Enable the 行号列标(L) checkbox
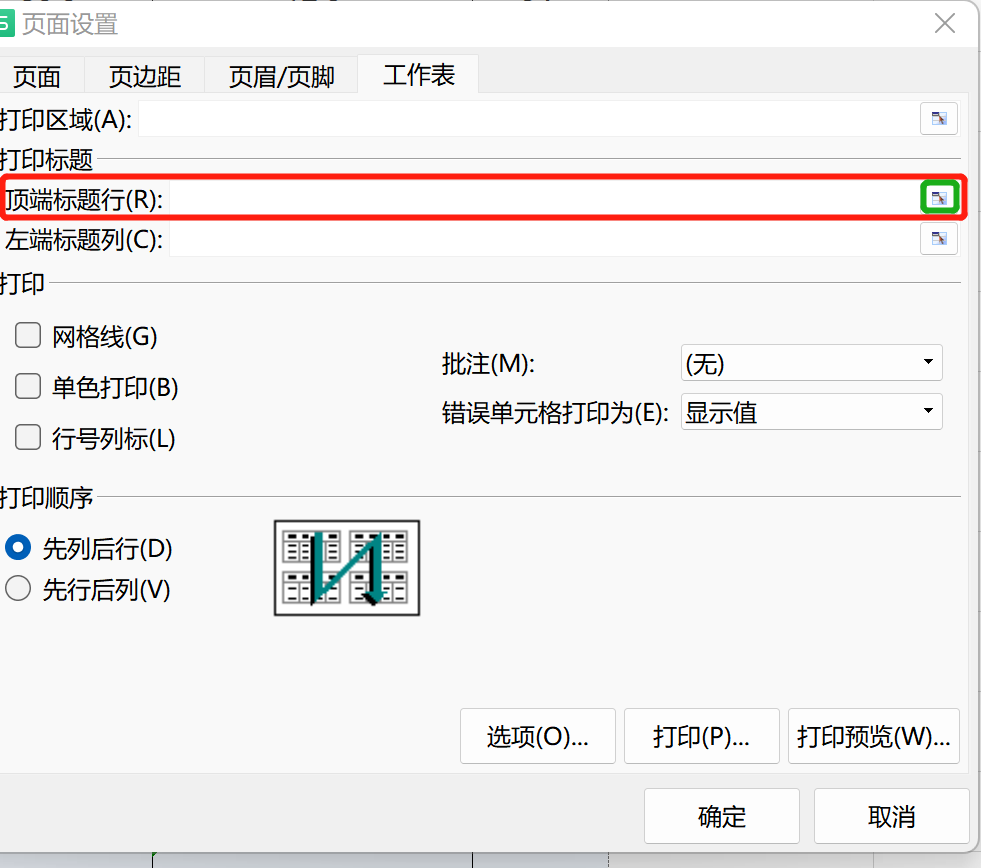The image size is (981, 868). pyautogui.click(x=28, y=437)
